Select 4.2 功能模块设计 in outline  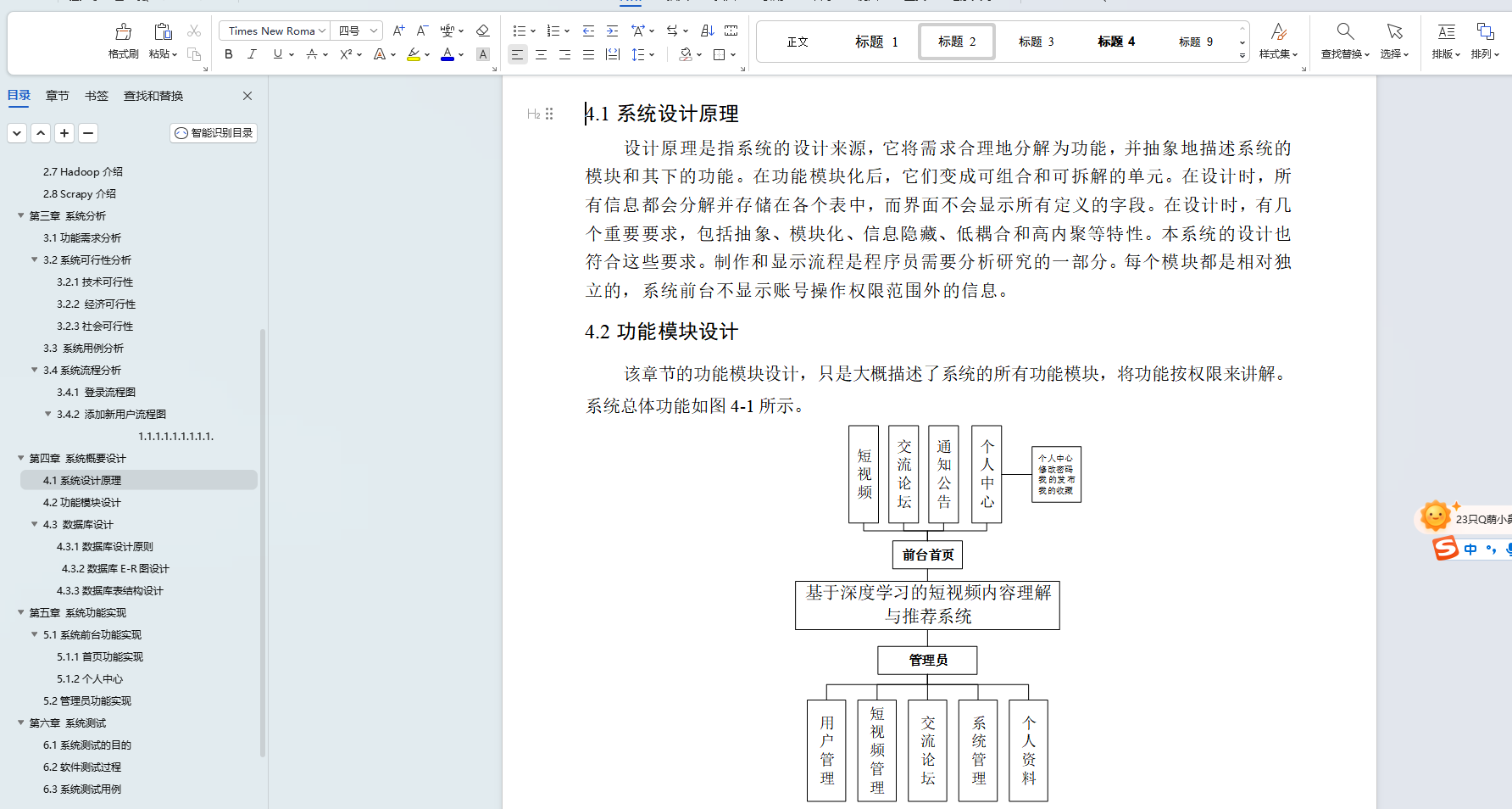[x=82, y=502]
